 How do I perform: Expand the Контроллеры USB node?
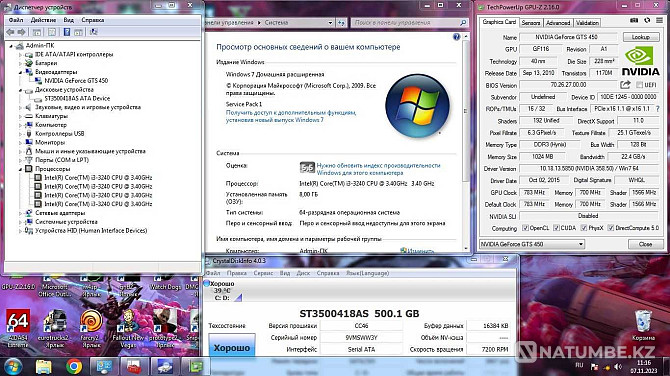(20, 134)
